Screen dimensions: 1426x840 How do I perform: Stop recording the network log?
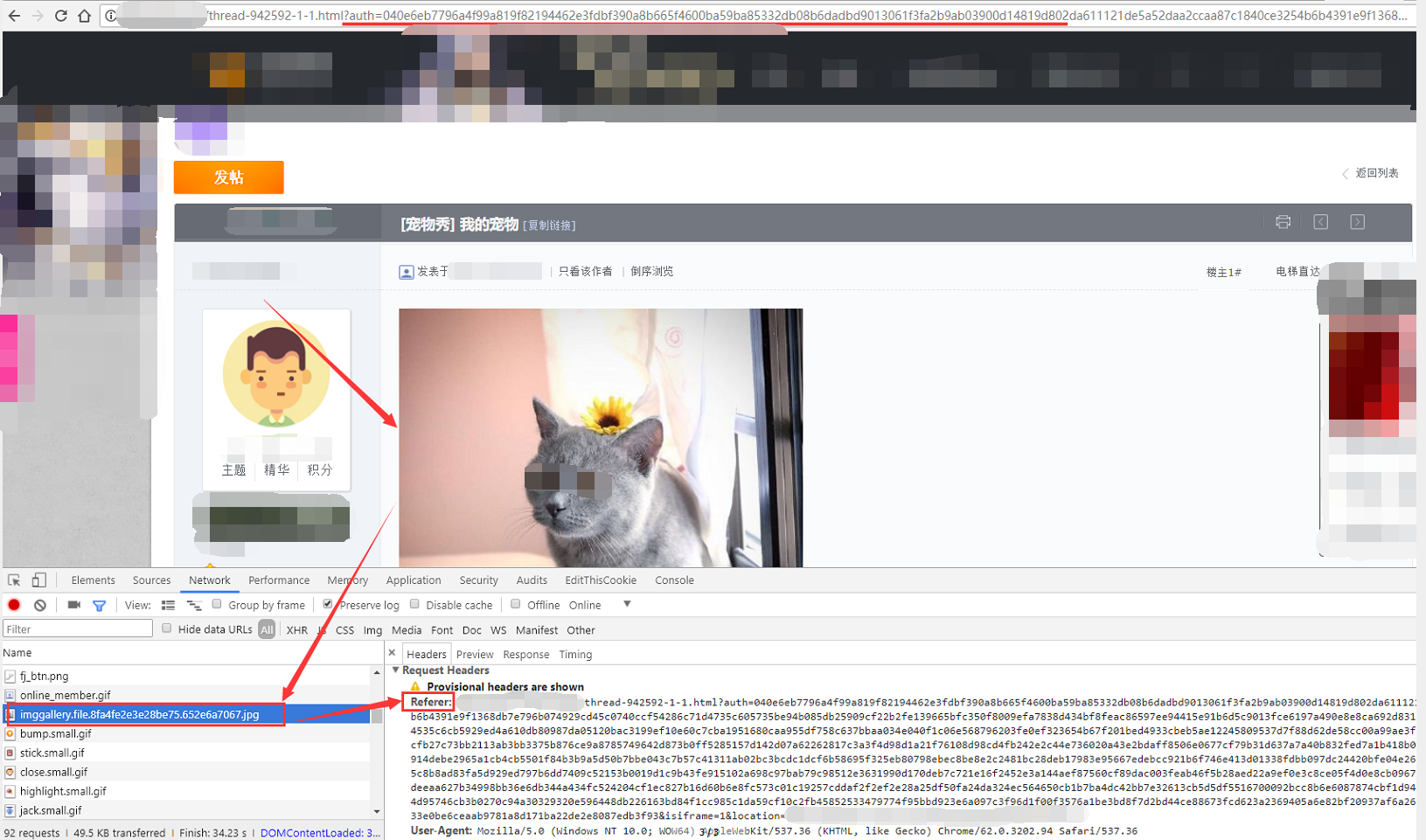[14, 605]
